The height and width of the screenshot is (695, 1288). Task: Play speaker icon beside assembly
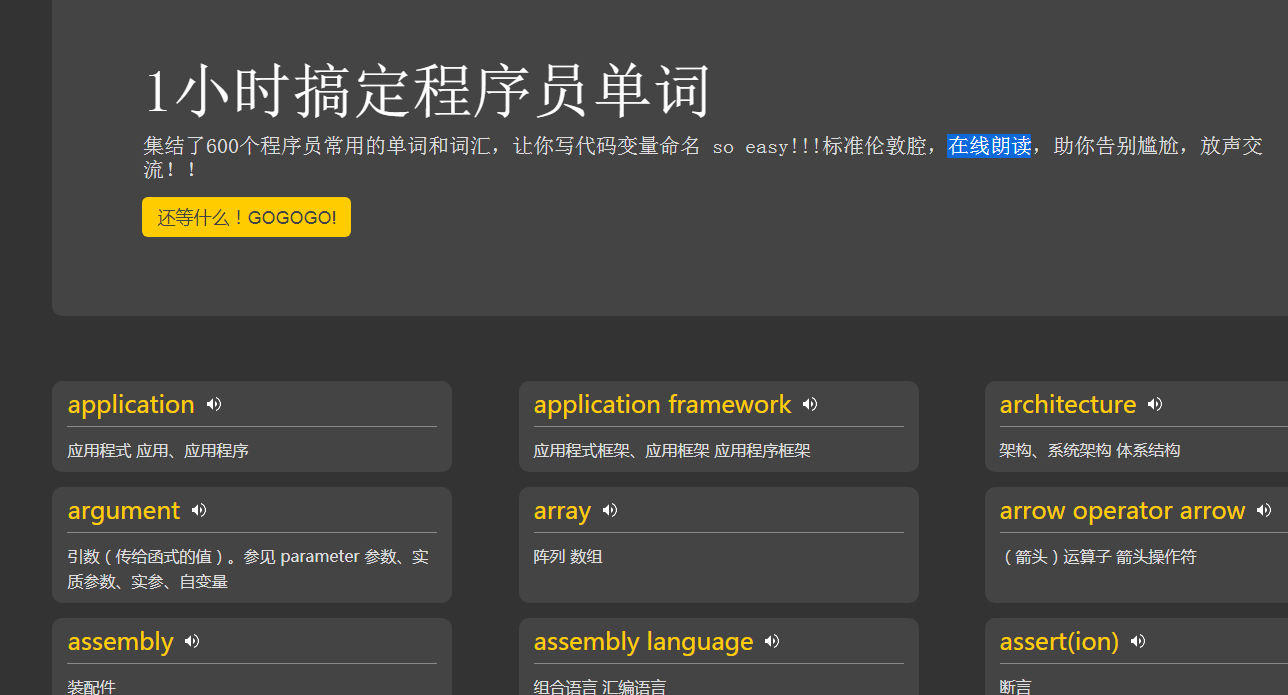click(x=192, y=641)
